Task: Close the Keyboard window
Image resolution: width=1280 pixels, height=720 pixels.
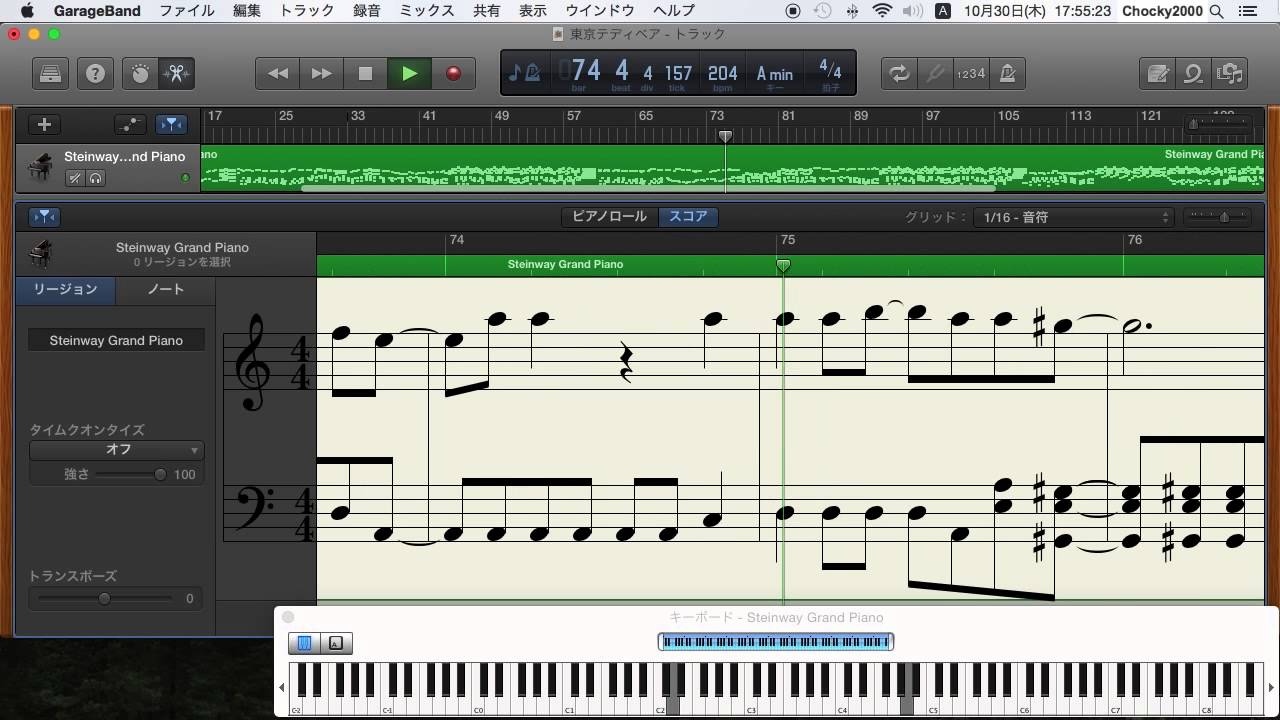Action: click(288, 618)
